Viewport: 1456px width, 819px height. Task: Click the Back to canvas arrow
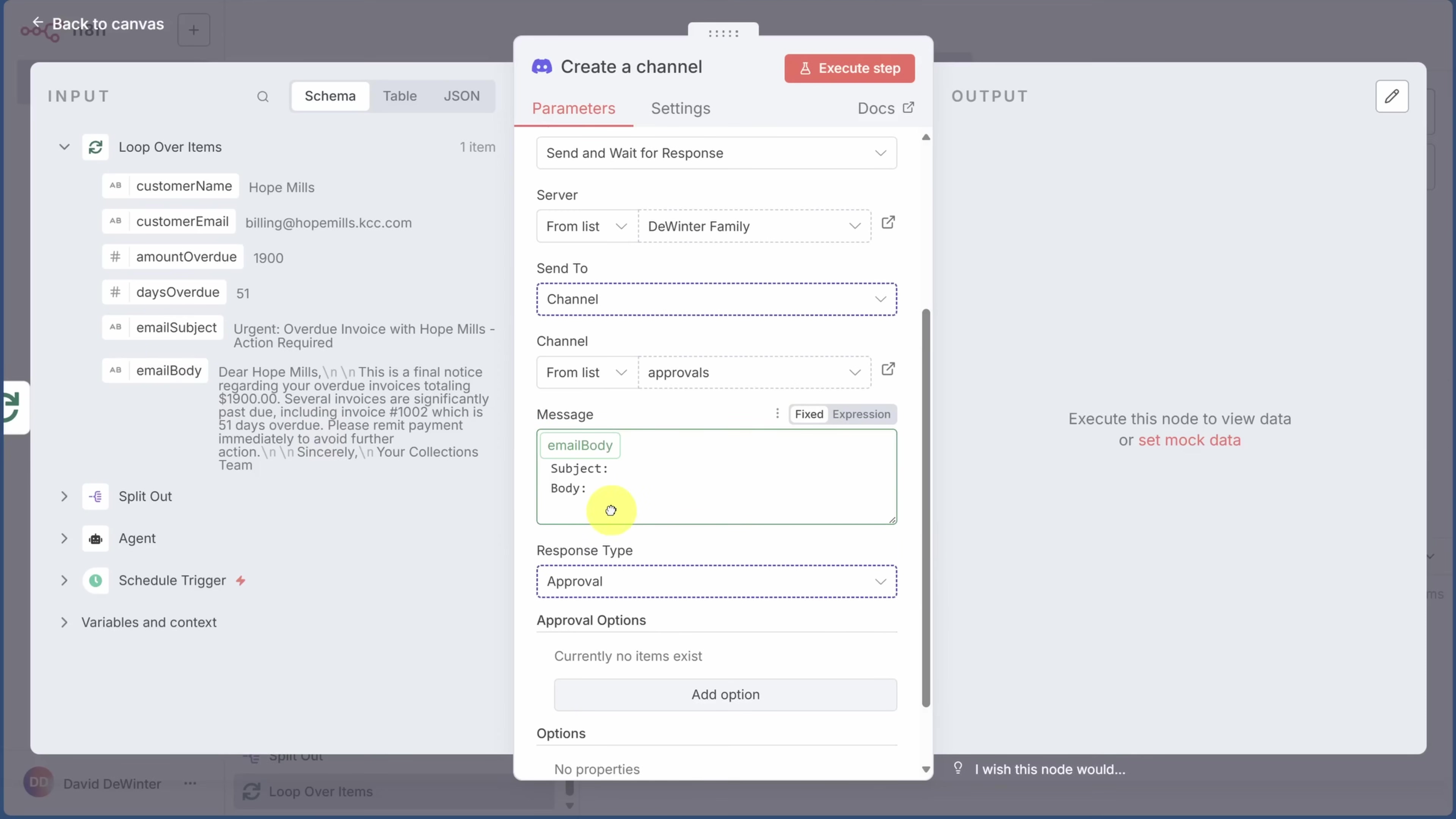pyautogui.click(x=37, y=23)
